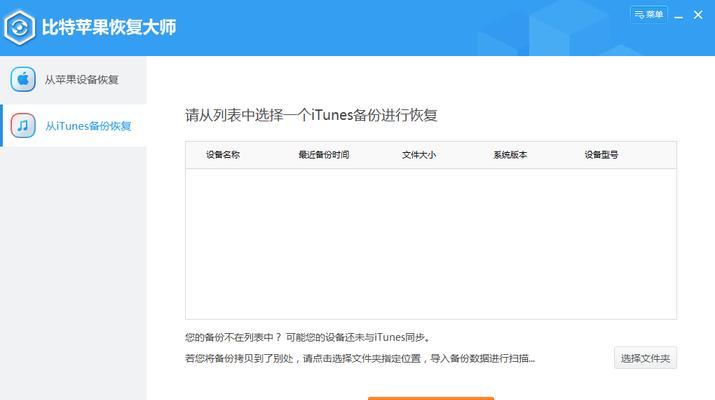Image resolution: width=715 pixels, height=400 pixels.
Task: Click the orange button at bottom
Action: click(x=431, y=398)
